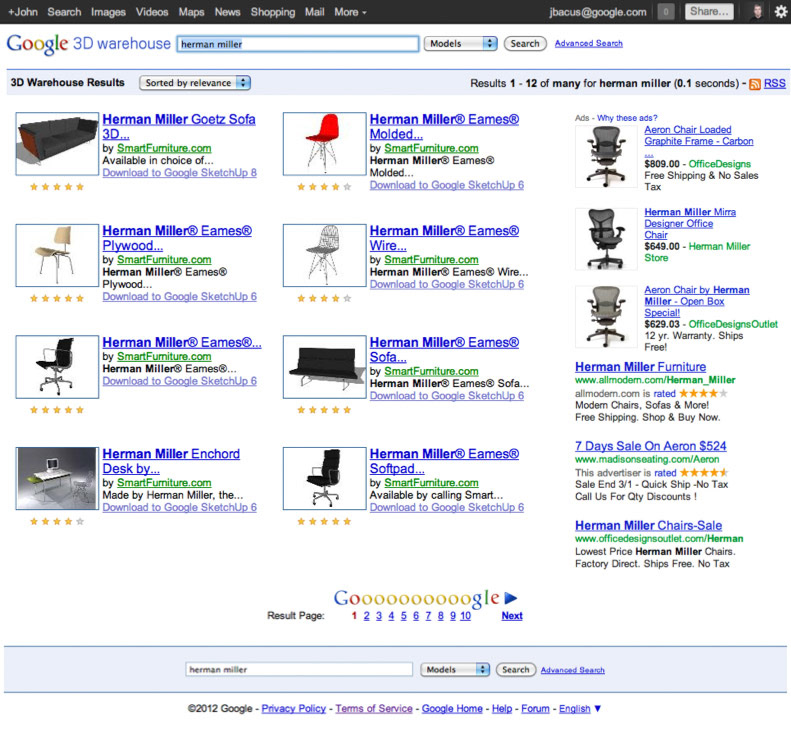This screenshot has width=791, height=732.
Task: Go to Videos in the top bar
Action: click(x=152, y=12)
